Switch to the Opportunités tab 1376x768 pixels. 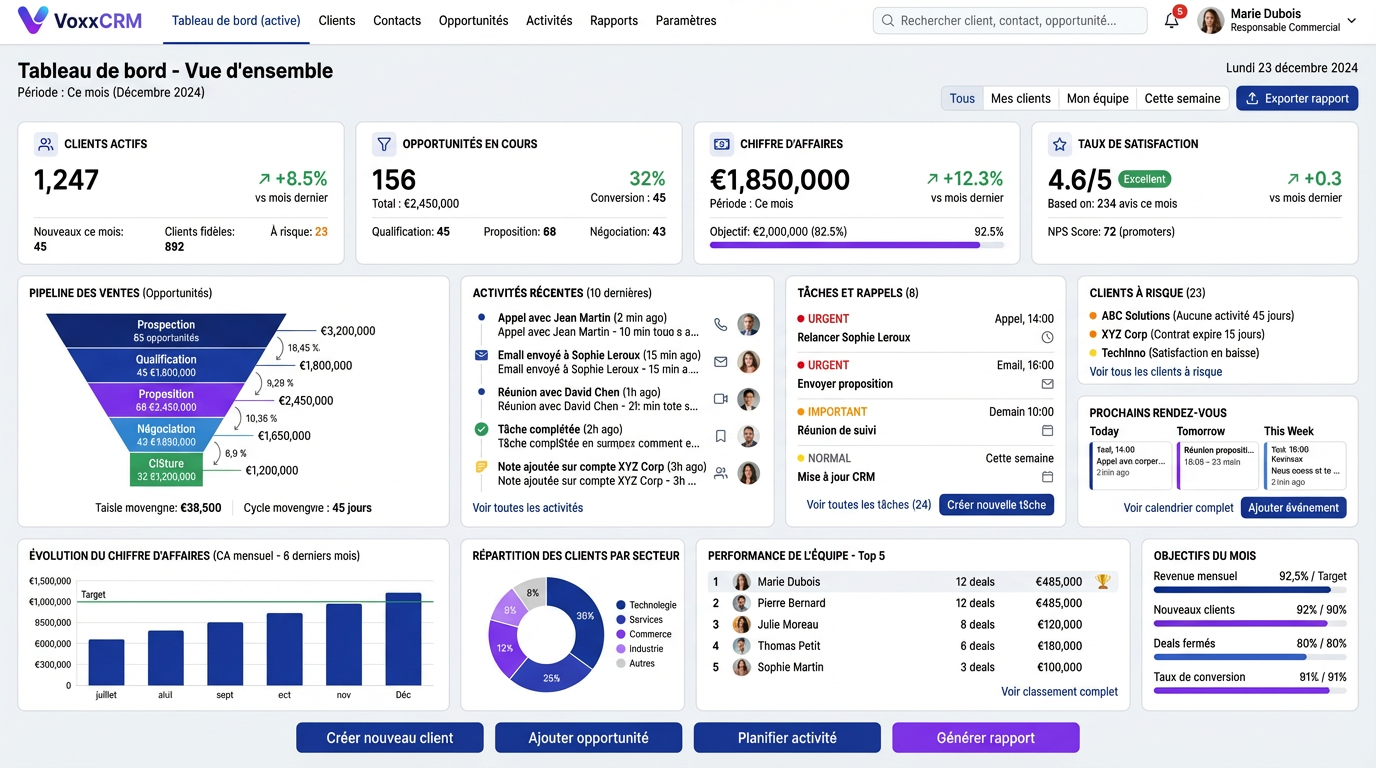click(x=473, y=20)
